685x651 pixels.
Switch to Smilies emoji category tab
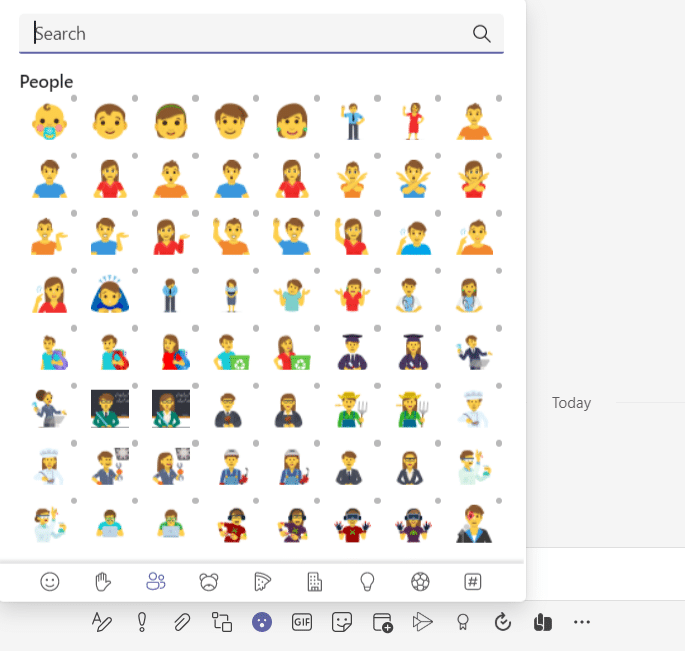pyautogui.click(x=50, y=582)
